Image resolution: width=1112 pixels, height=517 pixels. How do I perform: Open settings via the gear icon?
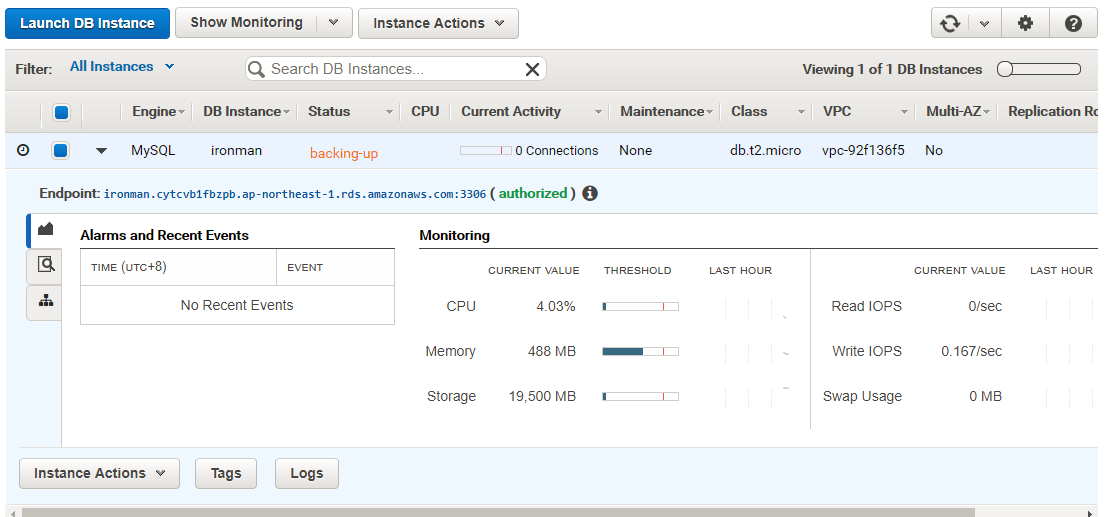(x=1025, y=23)
